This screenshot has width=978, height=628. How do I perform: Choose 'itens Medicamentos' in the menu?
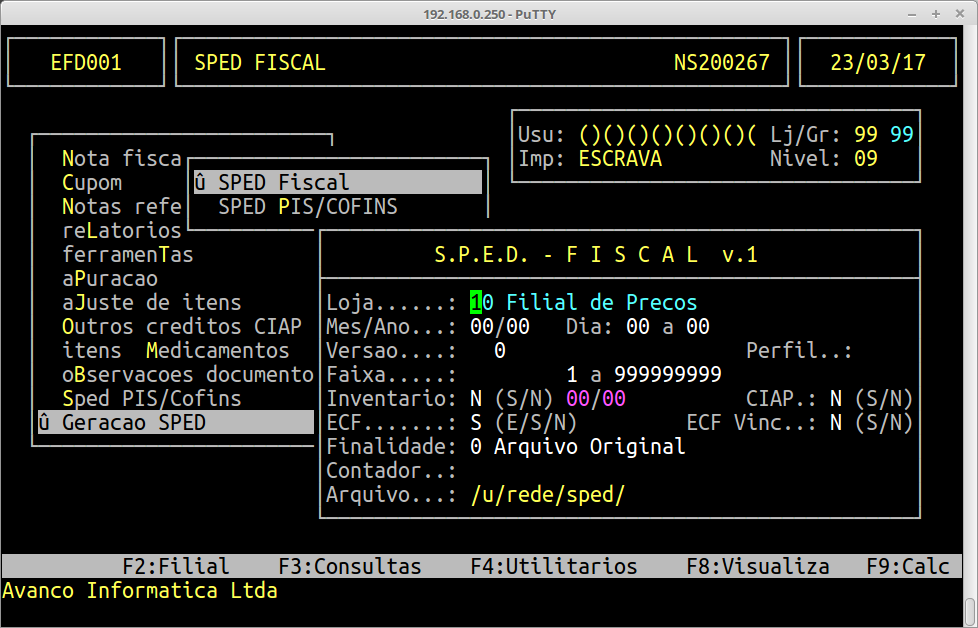pos(176,351)
